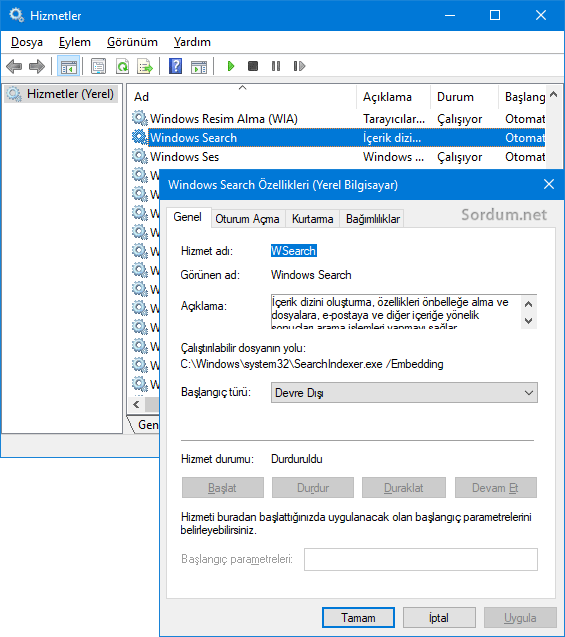Open the Yardım menu
Screen dimensions: 565x637
[192, 42]
